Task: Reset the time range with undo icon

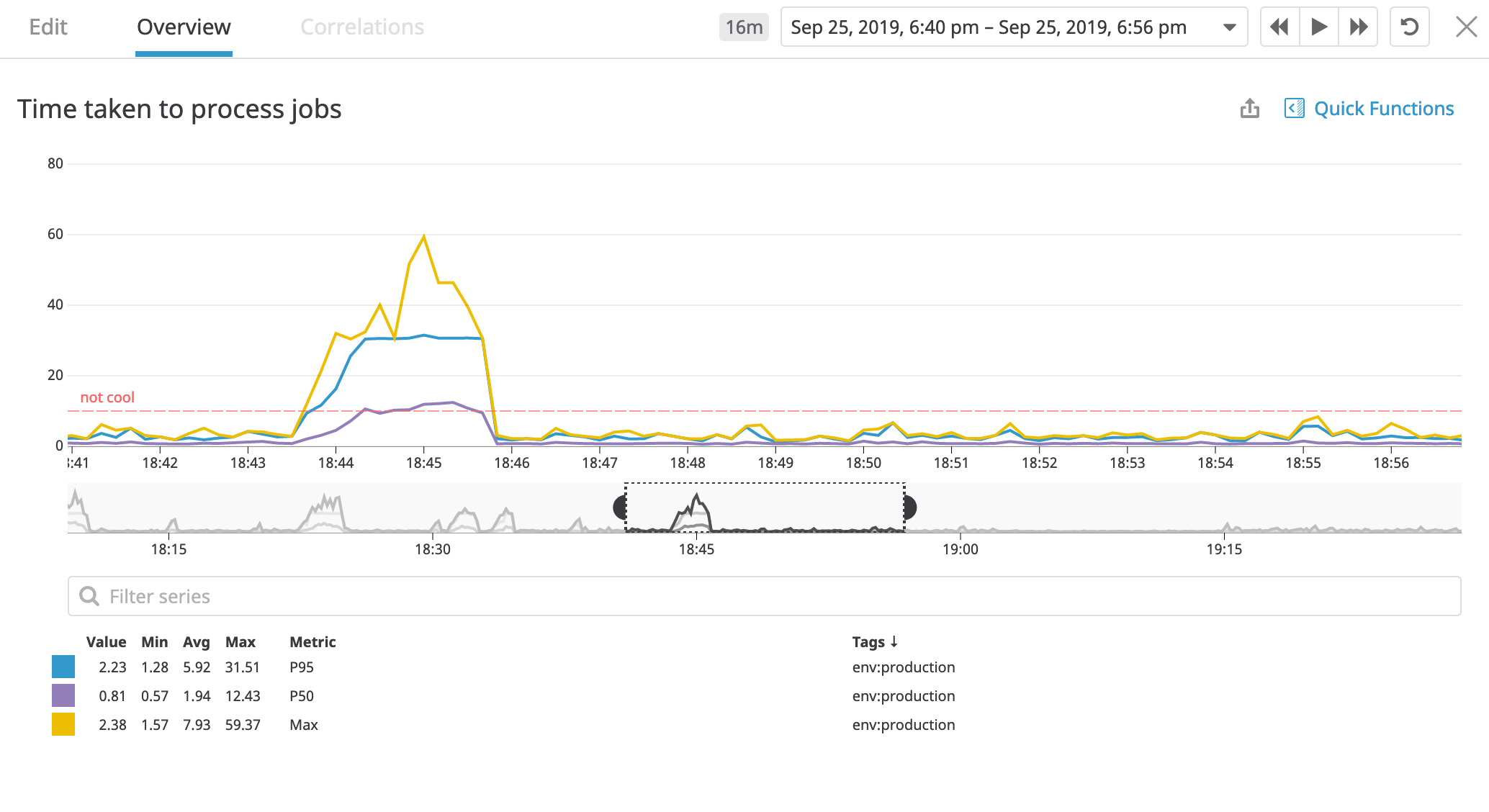Action: point(1409,27)
